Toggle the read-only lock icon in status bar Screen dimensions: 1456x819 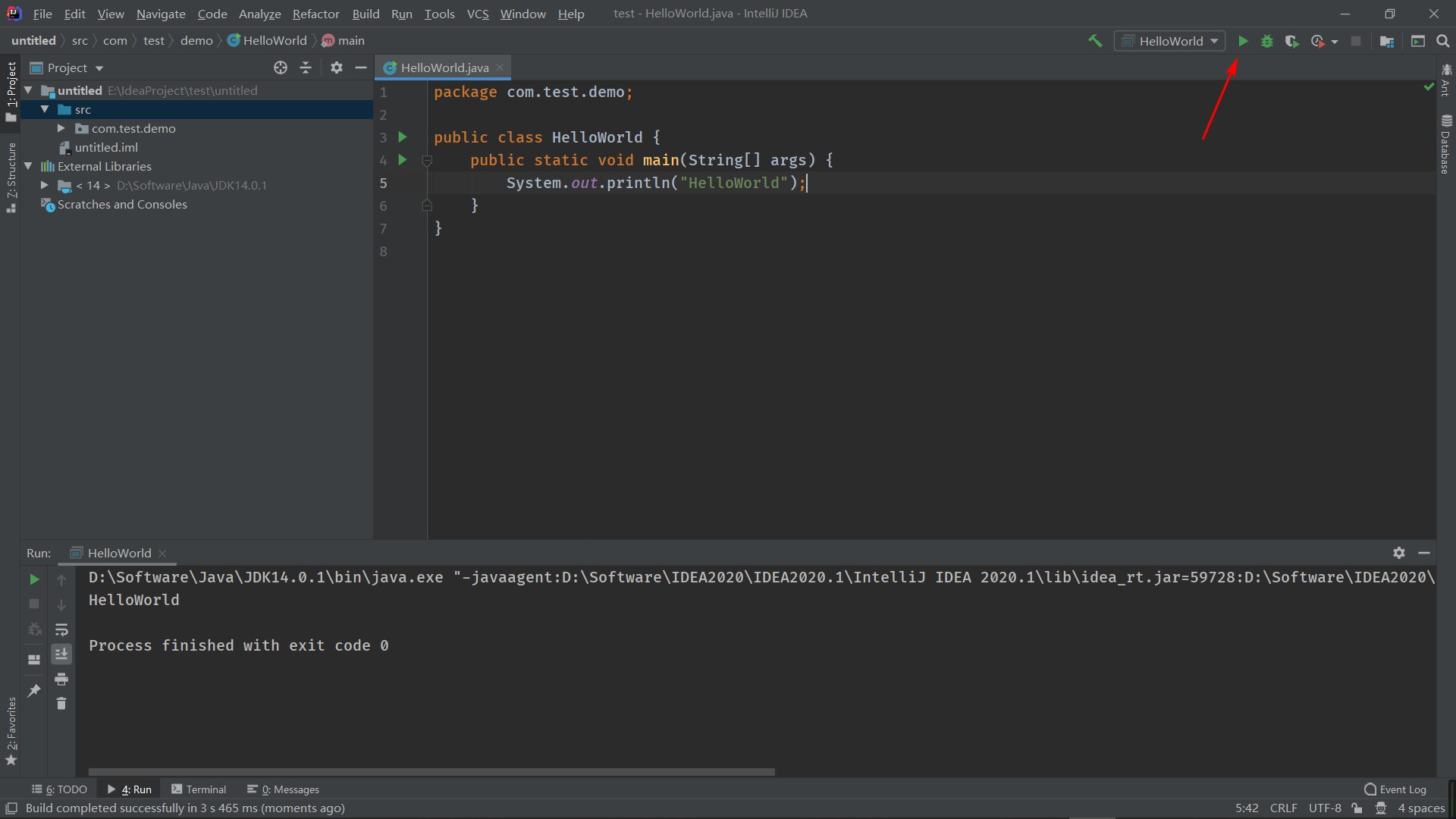[1357, 808]
